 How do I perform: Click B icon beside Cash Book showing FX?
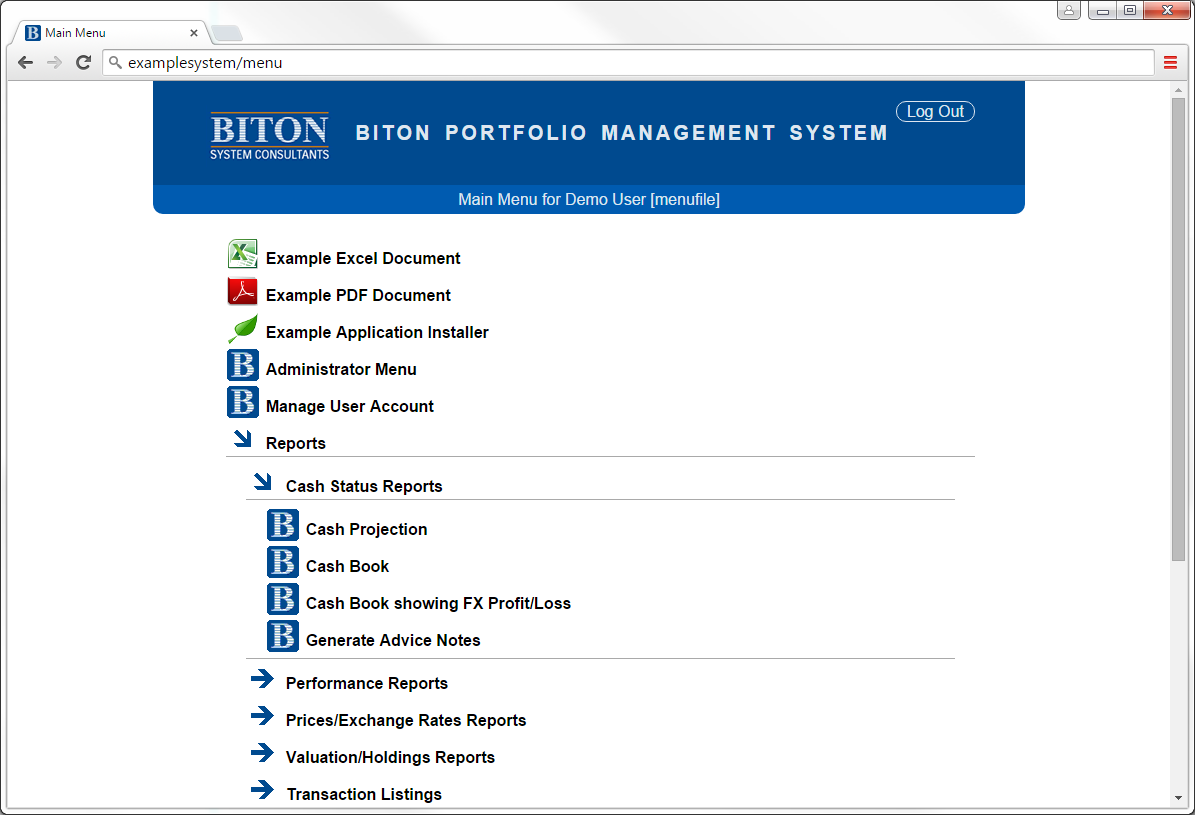coord(283,599)
